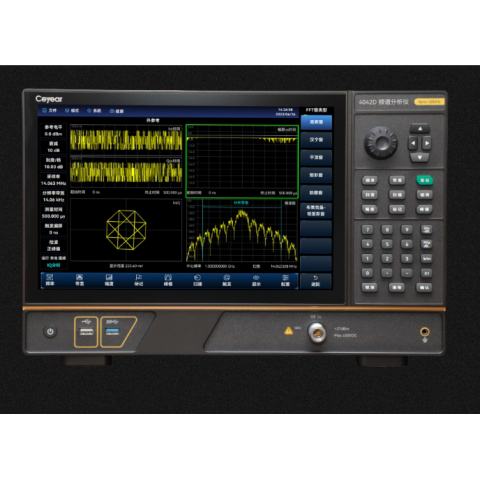
Task: Select the Hanning window (汉宁窗) option
Action: point(316,140)
